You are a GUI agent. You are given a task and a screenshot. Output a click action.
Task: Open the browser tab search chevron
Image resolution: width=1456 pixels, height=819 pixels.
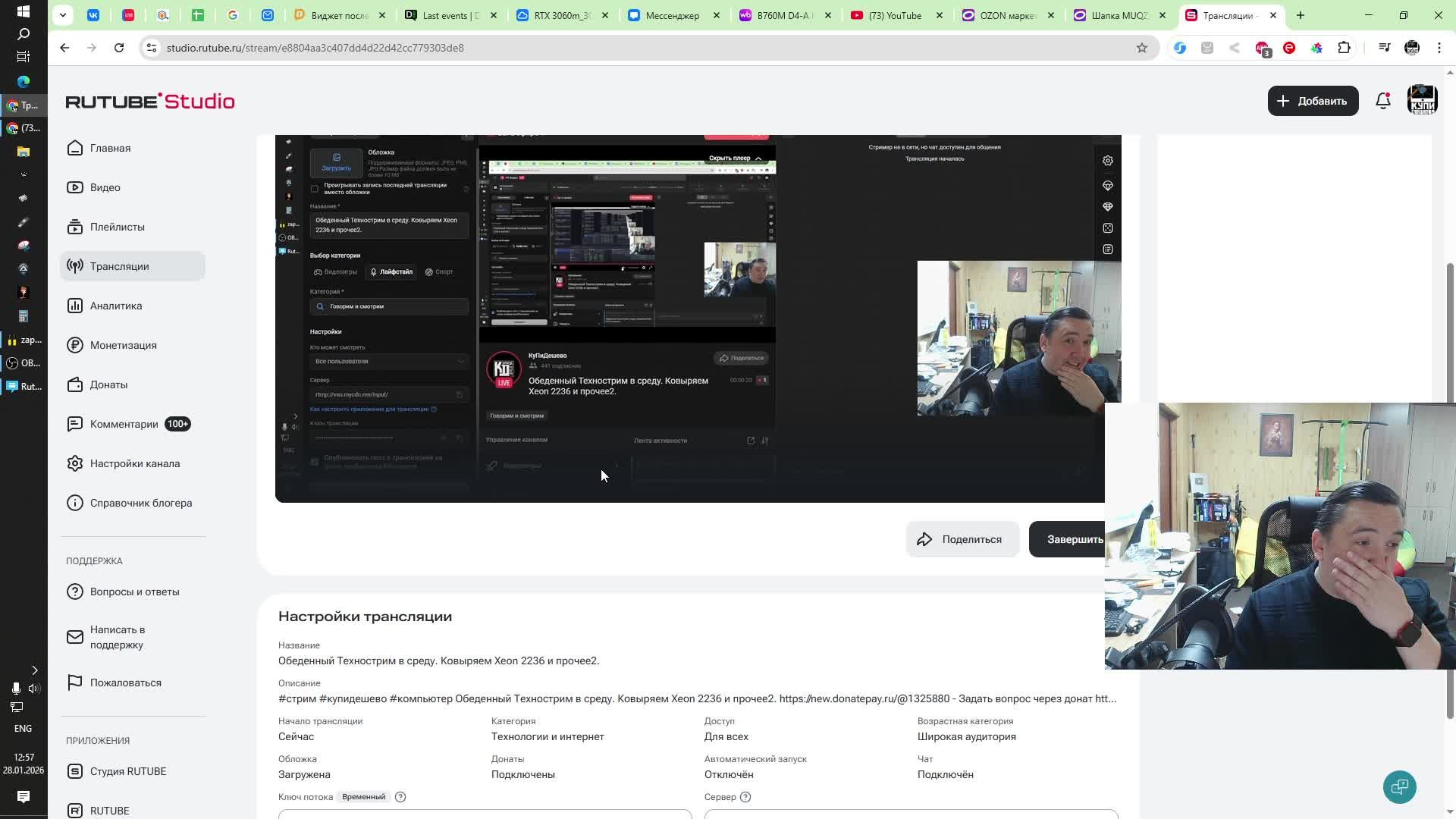click(x=63, y=15)
